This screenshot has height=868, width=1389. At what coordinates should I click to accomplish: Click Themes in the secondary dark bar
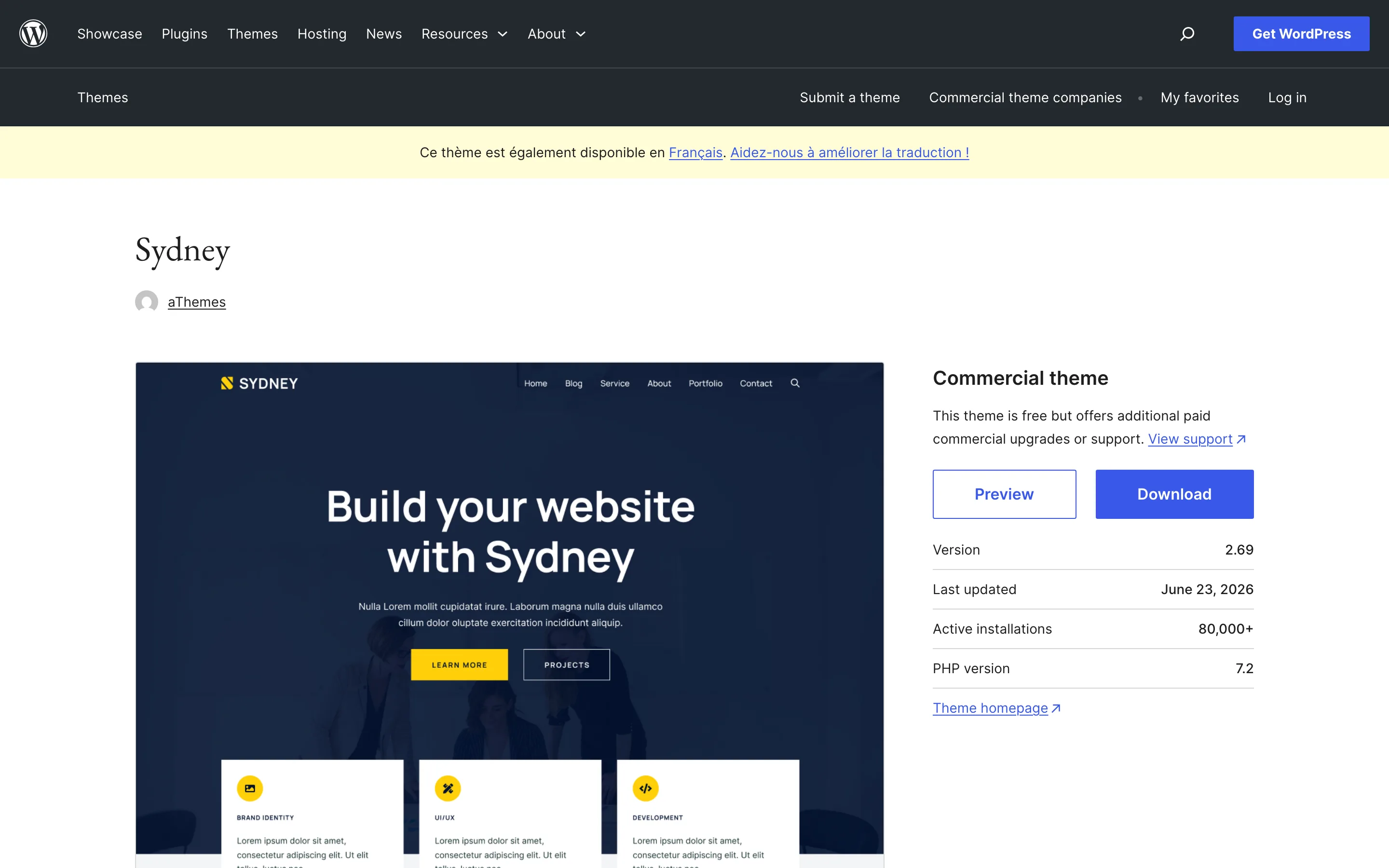(103, 97)
